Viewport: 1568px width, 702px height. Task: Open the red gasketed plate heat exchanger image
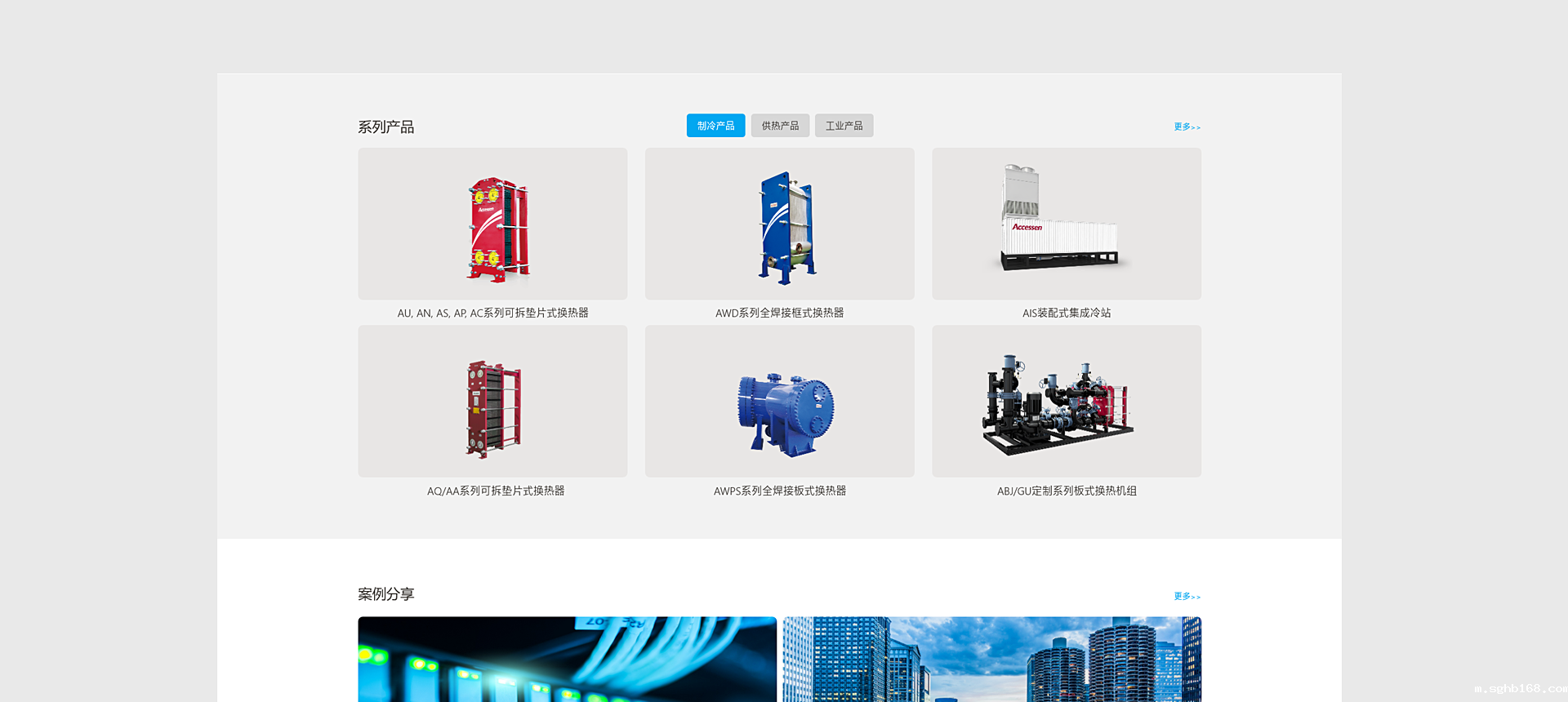pos(492,224)
